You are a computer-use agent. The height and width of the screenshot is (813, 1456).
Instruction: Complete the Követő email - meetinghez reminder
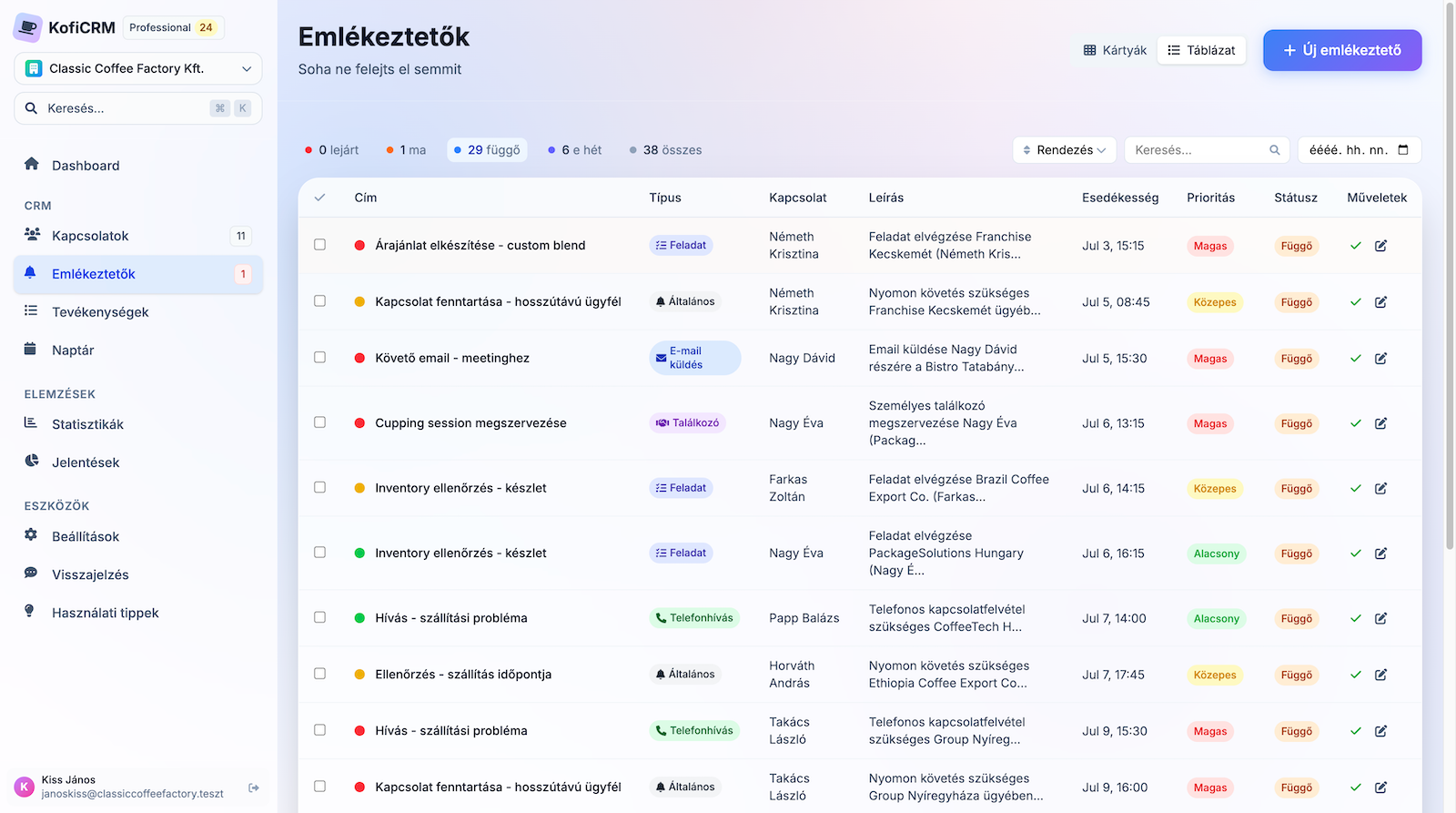[1356, 359]
